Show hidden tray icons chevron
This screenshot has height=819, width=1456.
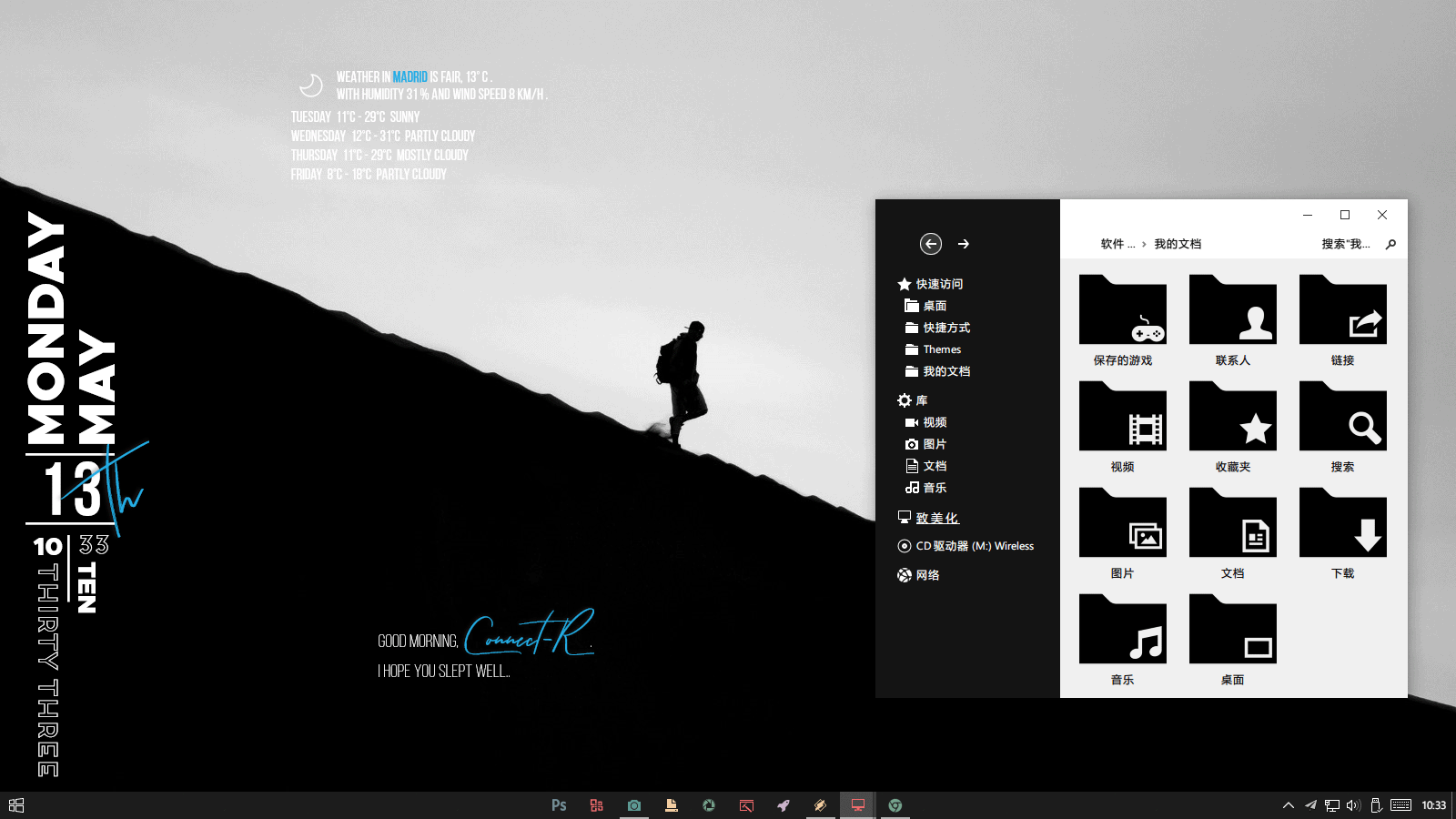pos(1289,805)
